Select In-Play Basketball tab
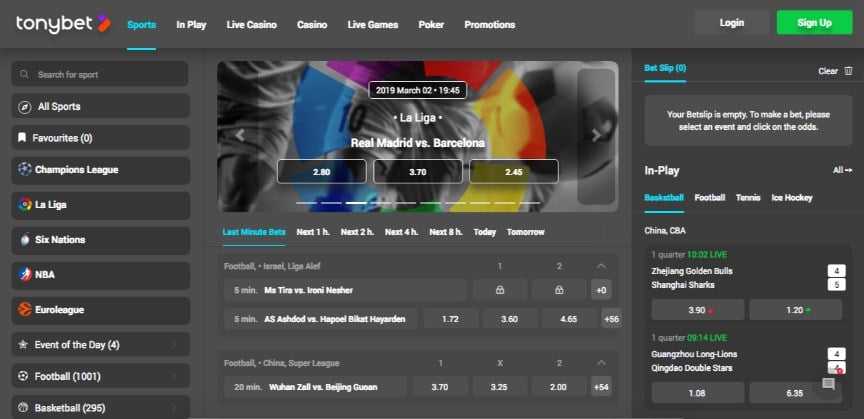Viewport: 864px width, 419px height. click(664, 197)
